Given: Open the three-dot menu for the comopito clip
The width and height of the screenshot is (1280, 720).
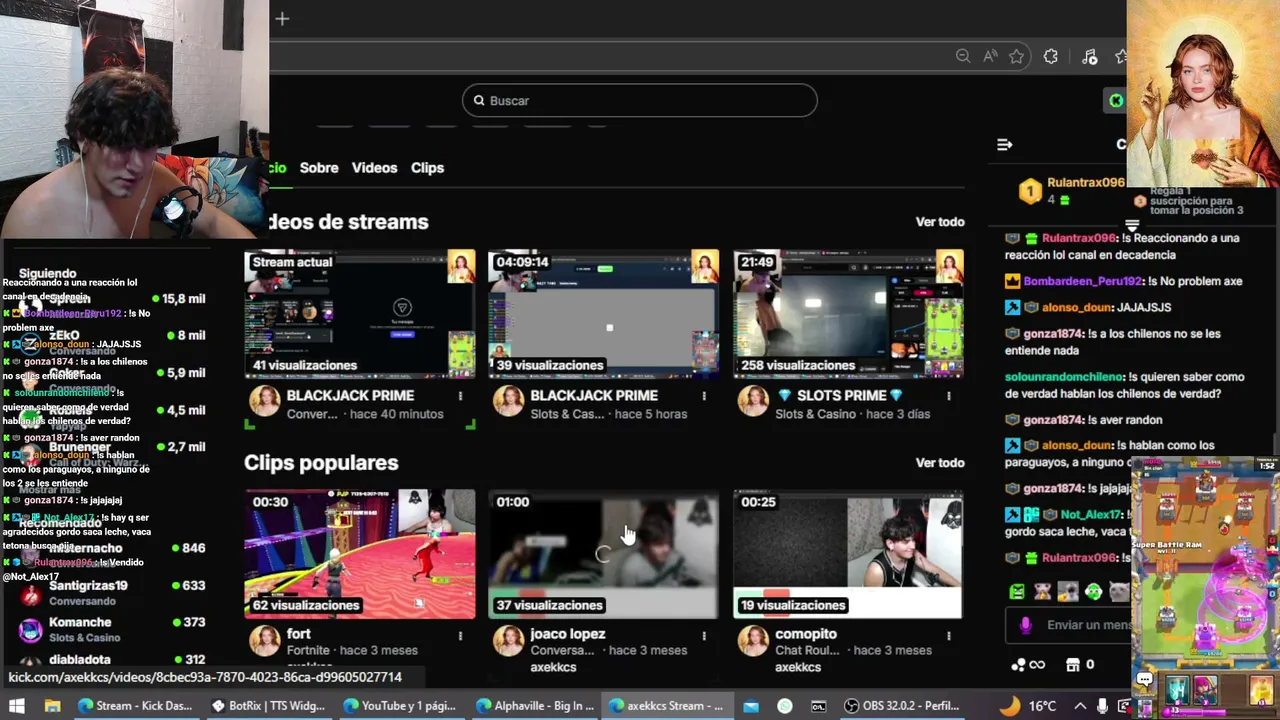Looking at the screenshot, I should tap(949, 635).
